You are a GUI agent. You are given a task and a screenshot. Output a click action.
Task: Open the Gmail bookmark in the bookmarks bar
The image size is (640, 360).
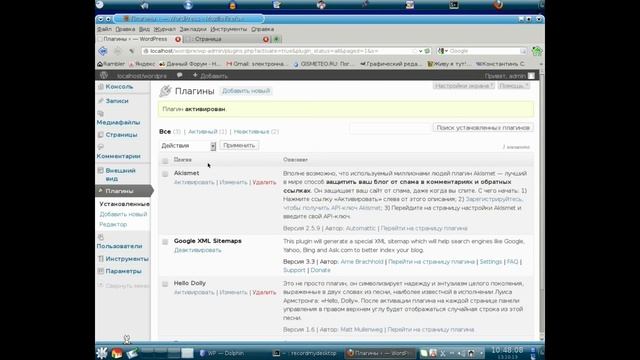coord(256,64)
